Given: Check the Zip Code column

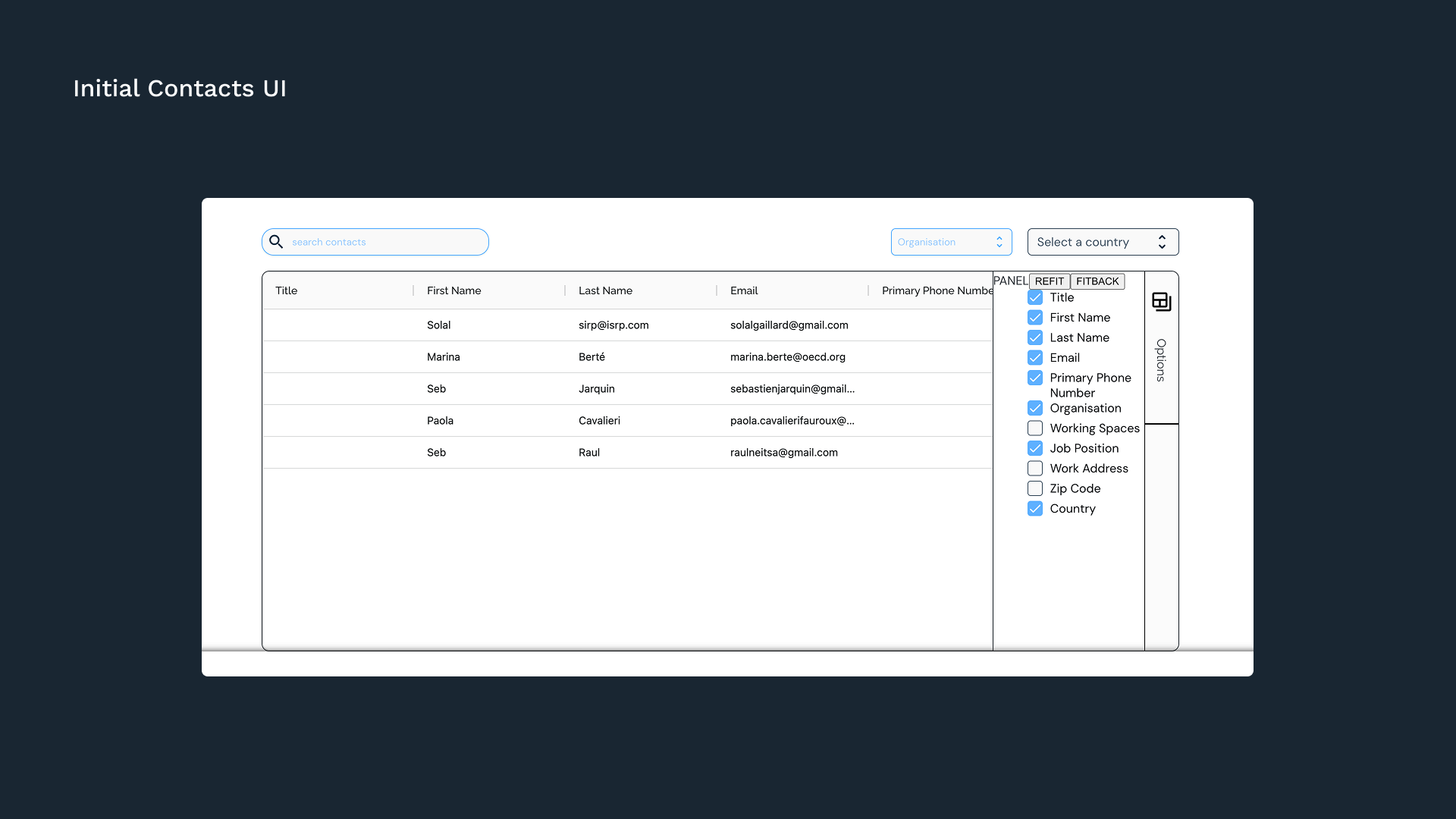Looking at the screenshot, I should point(1035,488).
